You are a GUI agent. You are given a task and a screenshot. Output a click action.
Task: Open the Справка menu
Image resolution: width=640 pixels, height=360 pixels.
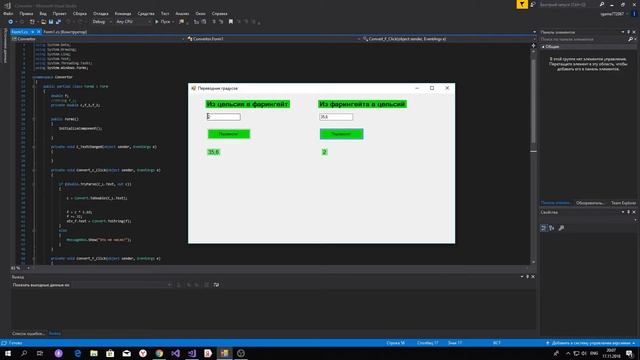(x=220, y=13)
